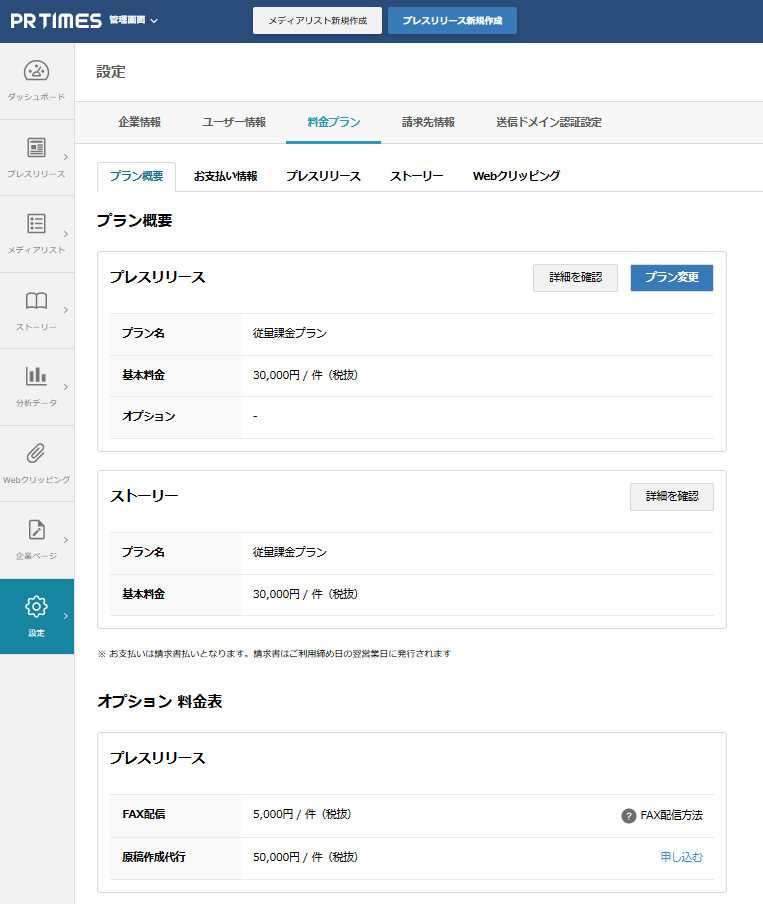Switch to the 請求先情報 tab
The width and height of the screenshot is (763, 904).
tap(428, 122)
